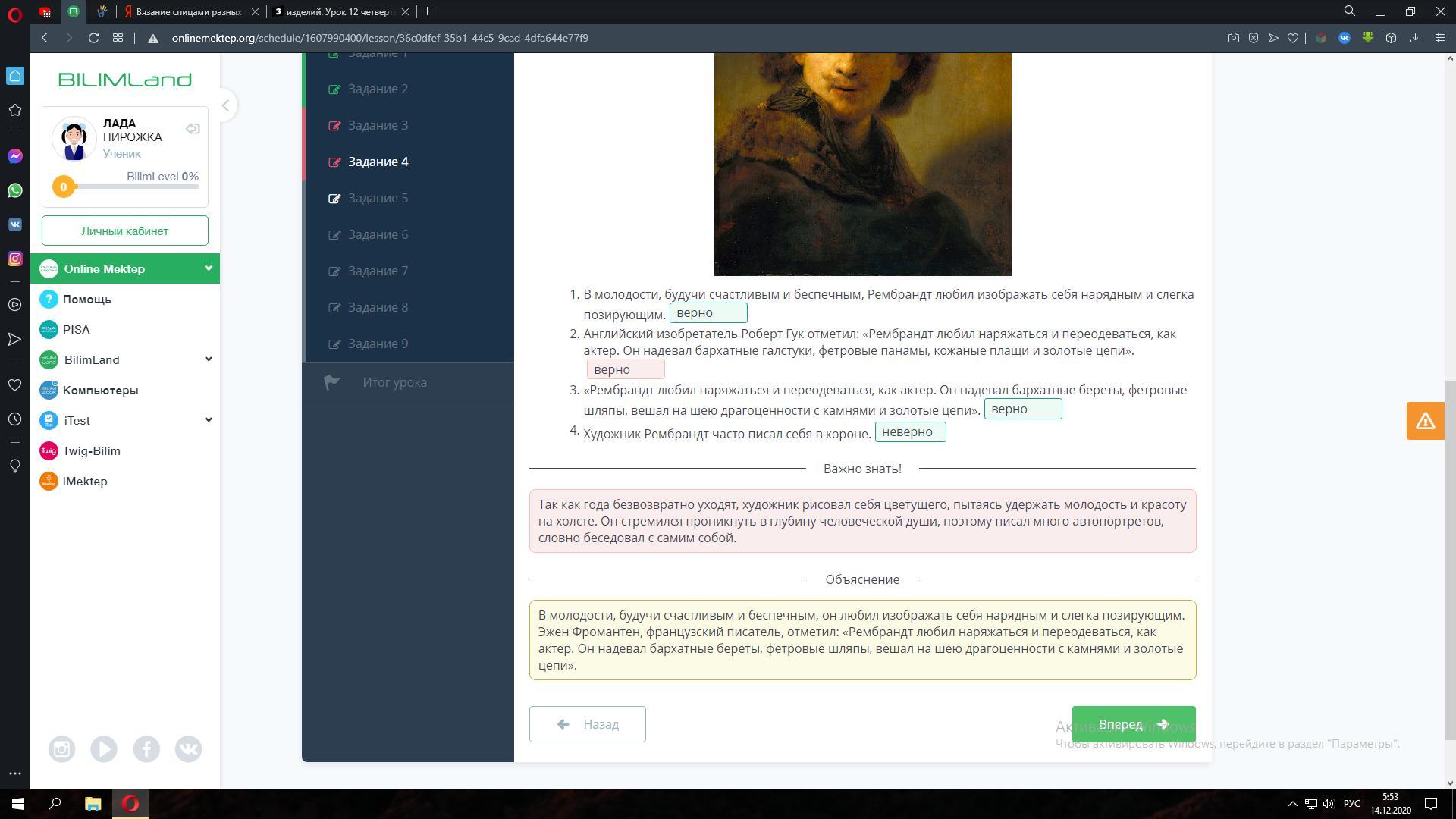1456x819 pixels.
Task: Open File Explorer from the taskbar
Action: click(x=93, y=804)
